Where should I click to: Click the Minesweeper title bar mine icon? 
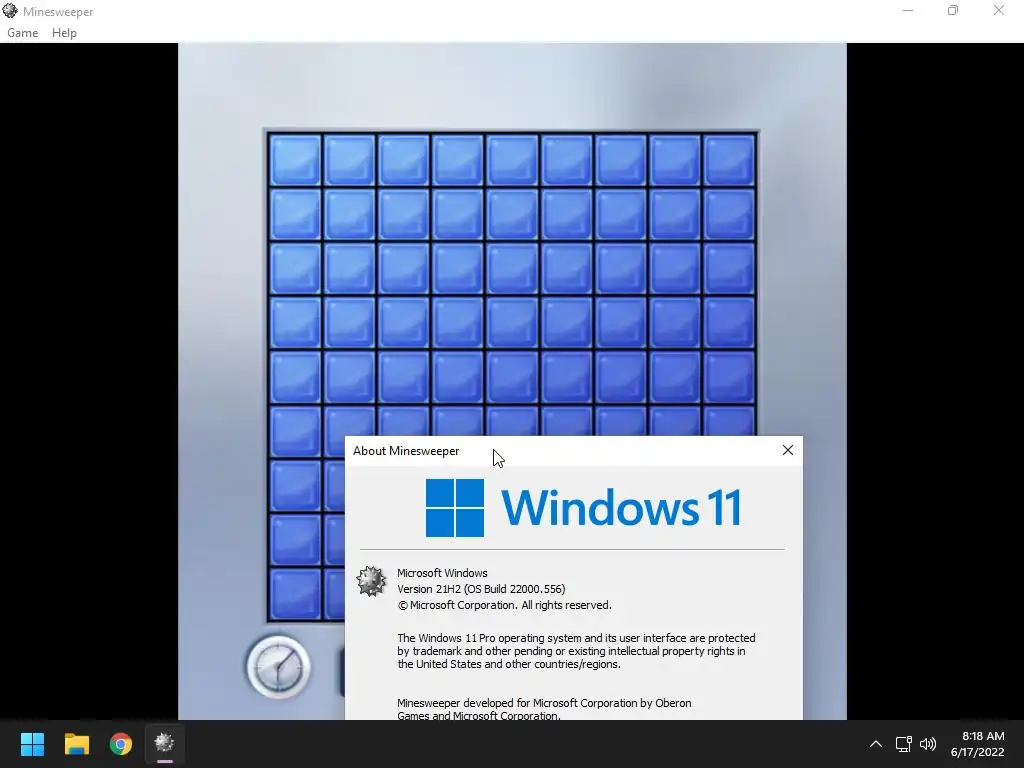[10, 11]
